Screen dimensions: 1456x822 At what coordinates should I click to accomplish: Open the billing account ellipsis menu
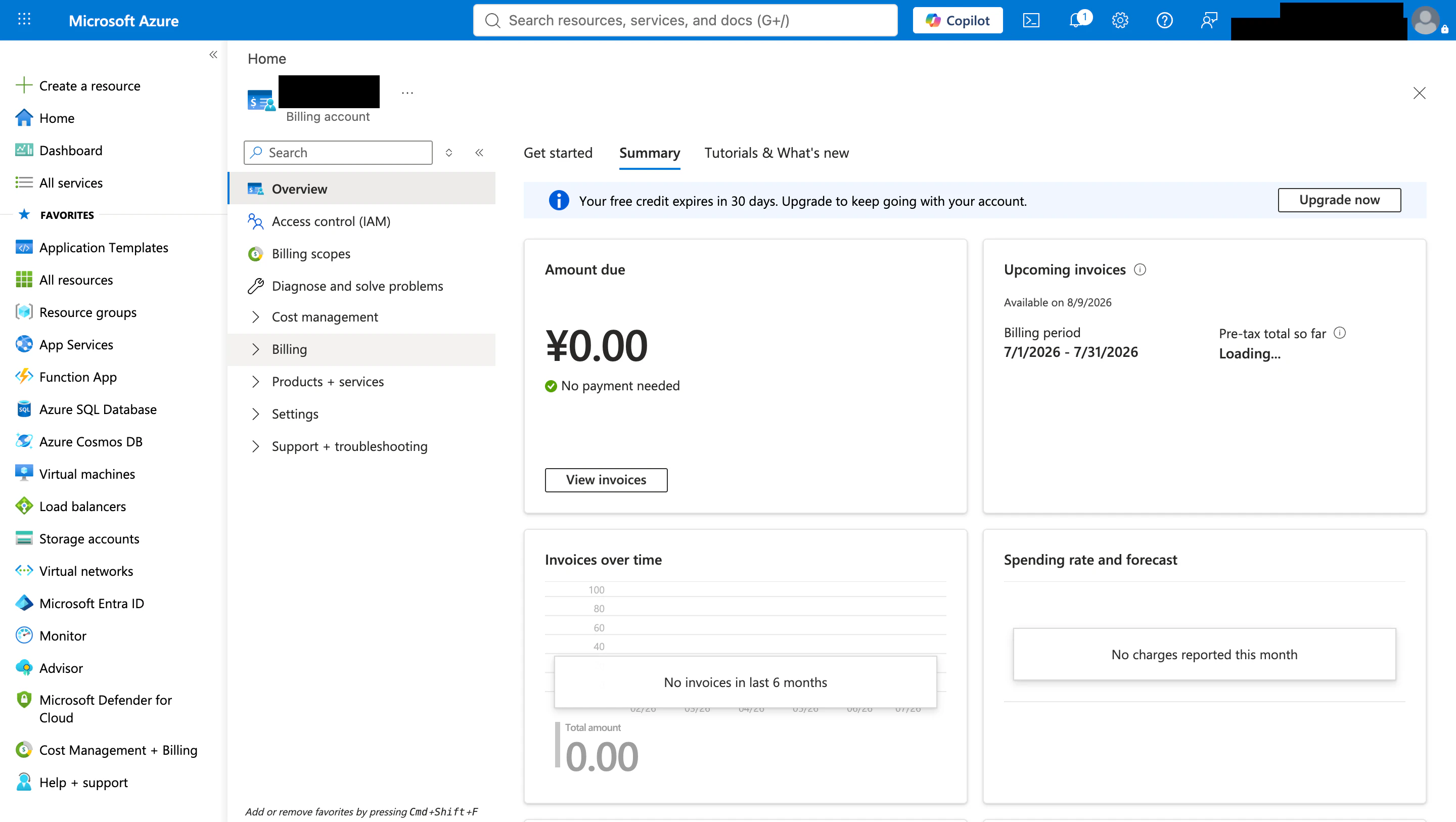point(407,93)
